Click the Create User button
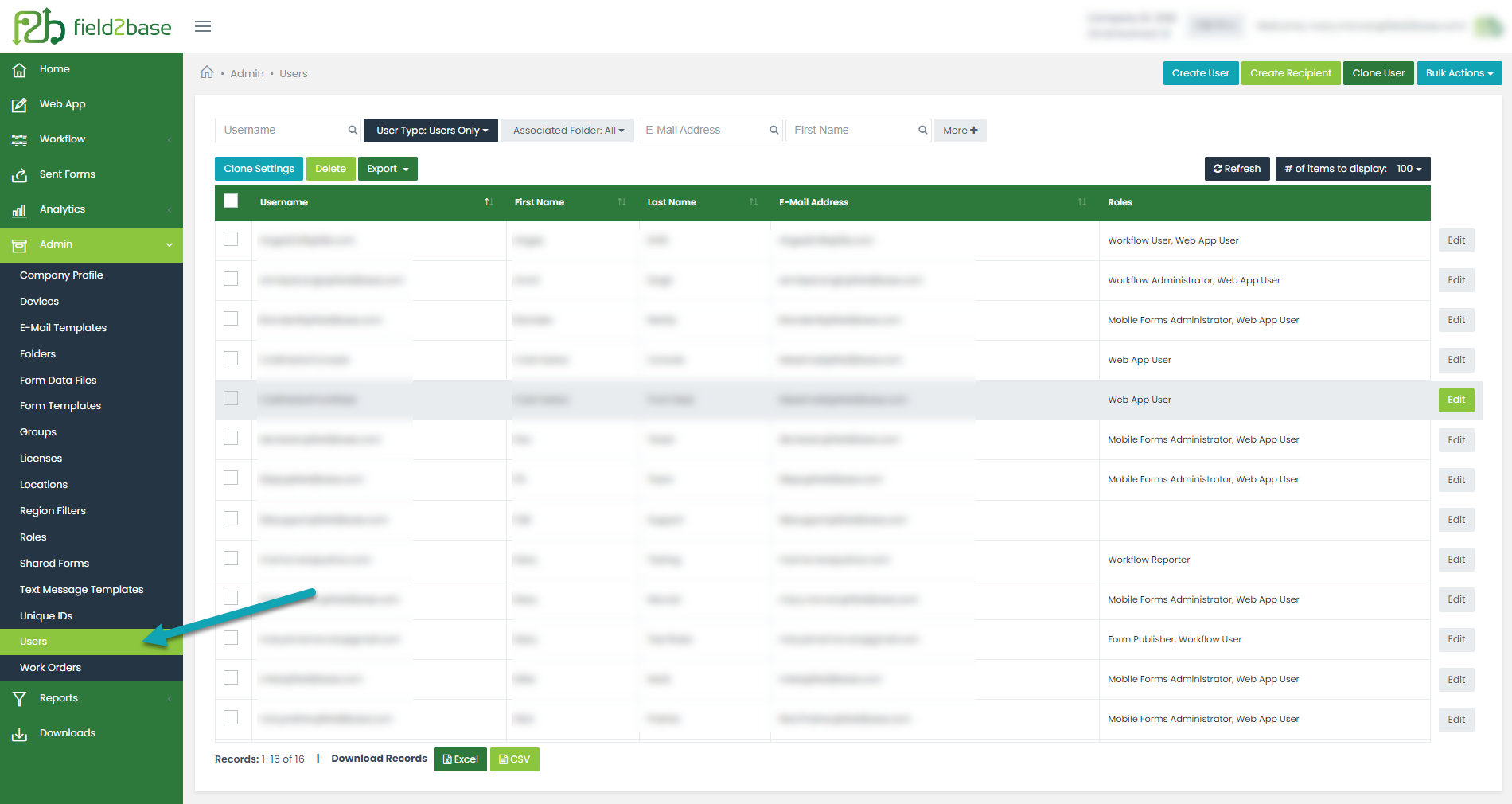1512x804 pixels. click(1200, 73)
